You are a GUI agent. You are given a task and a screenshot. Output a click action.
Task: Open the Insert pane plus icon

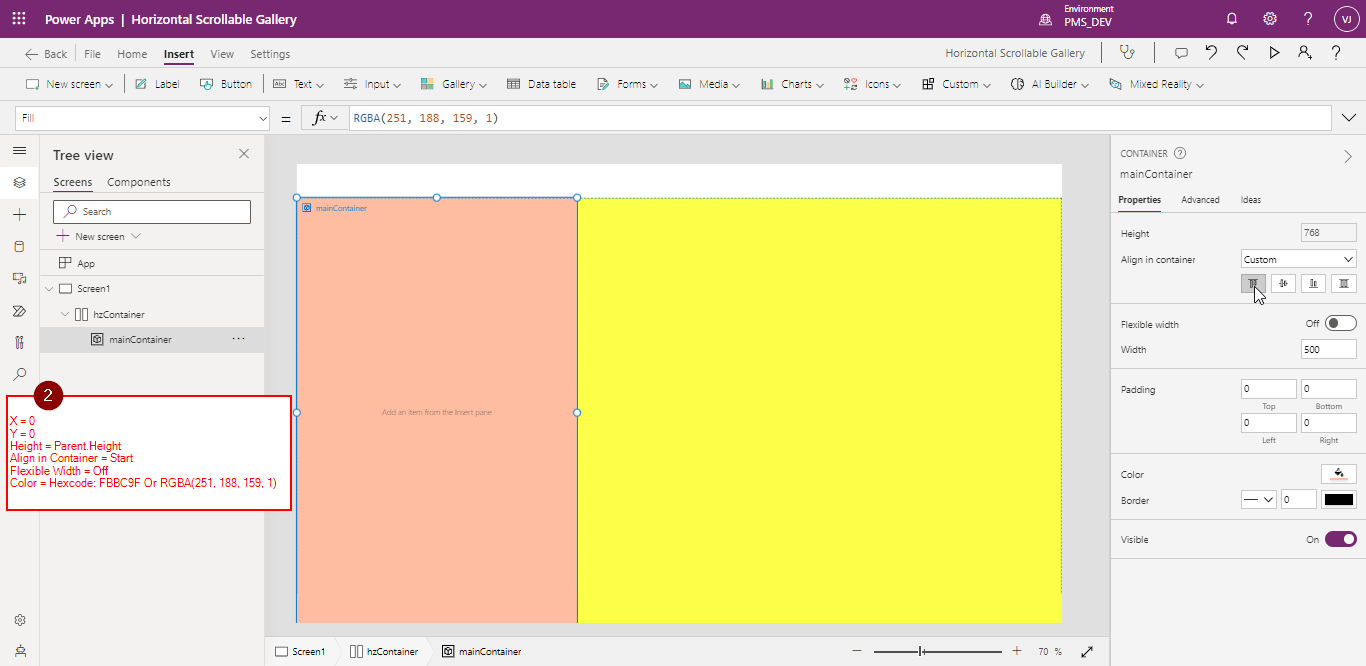click(x=19, y=214)
